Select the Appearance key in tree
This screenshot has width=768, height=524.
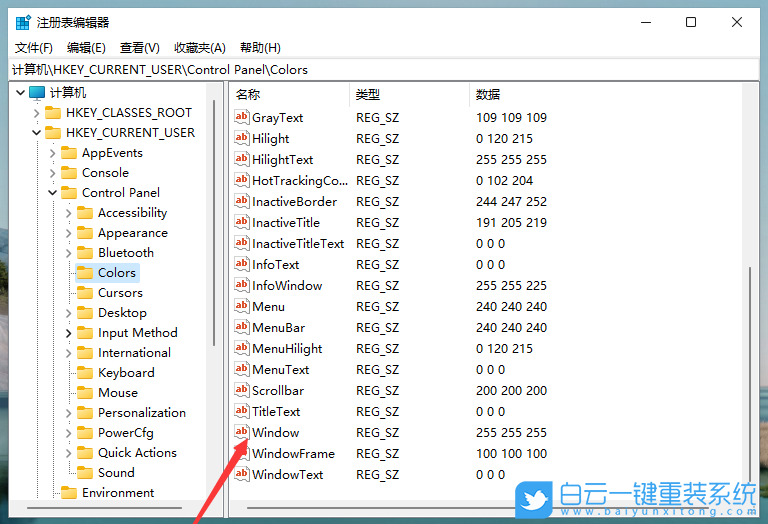tap(133, 233)
